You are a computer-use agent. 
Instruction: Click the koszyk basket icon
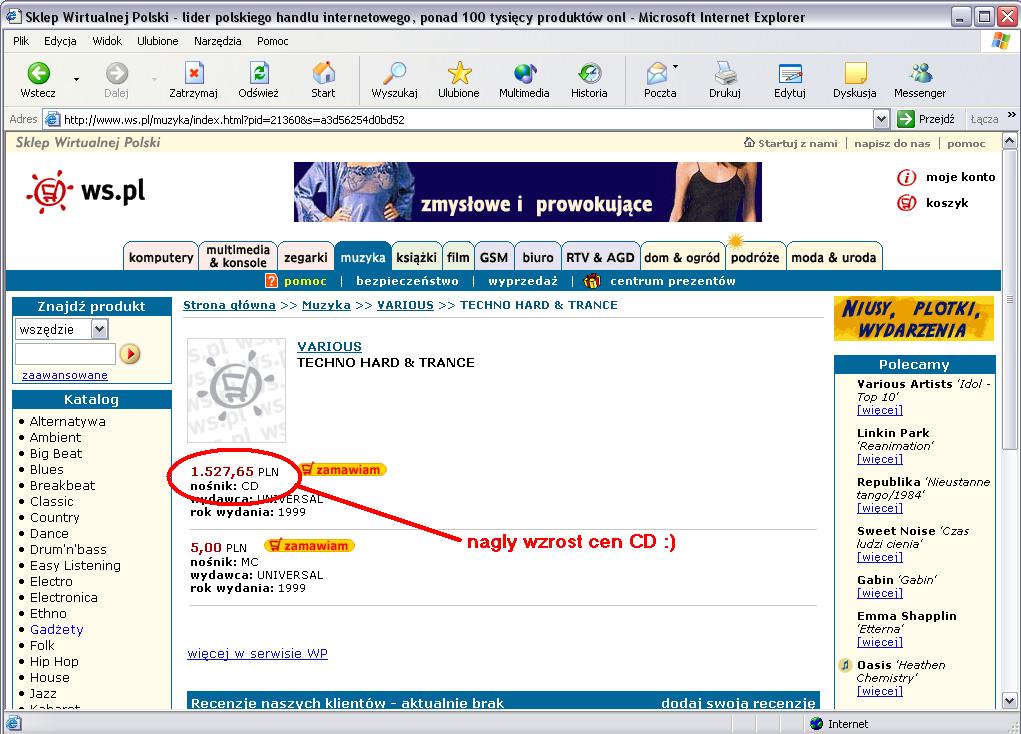906,203
